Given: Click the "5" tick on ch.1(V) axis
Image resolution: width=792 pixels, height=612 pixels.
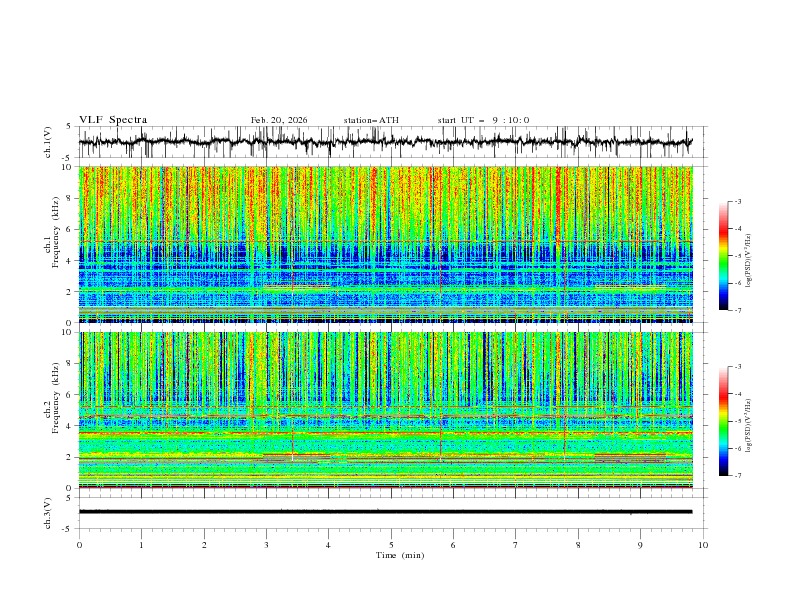Looking at the screenshot, I should (x=71, y=126).
